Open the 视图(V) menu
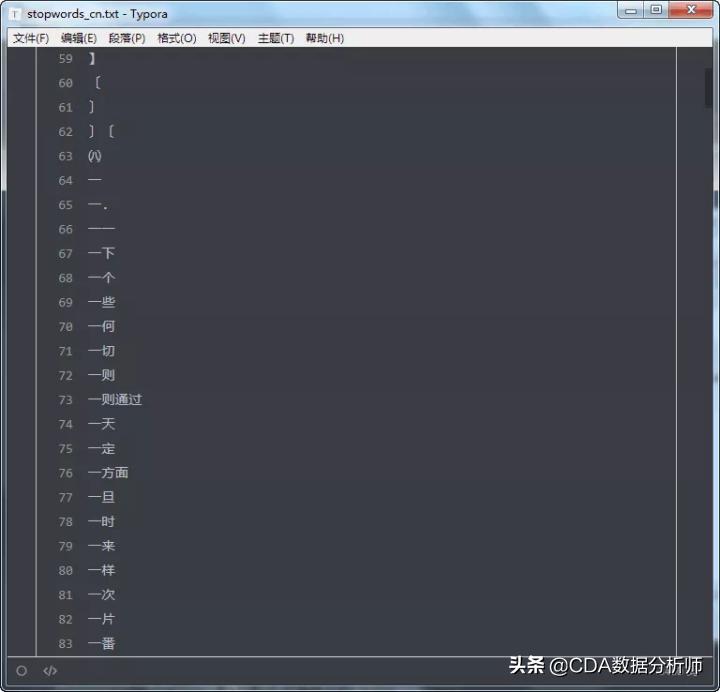This screenshot has height=692, width=720. 226,38
